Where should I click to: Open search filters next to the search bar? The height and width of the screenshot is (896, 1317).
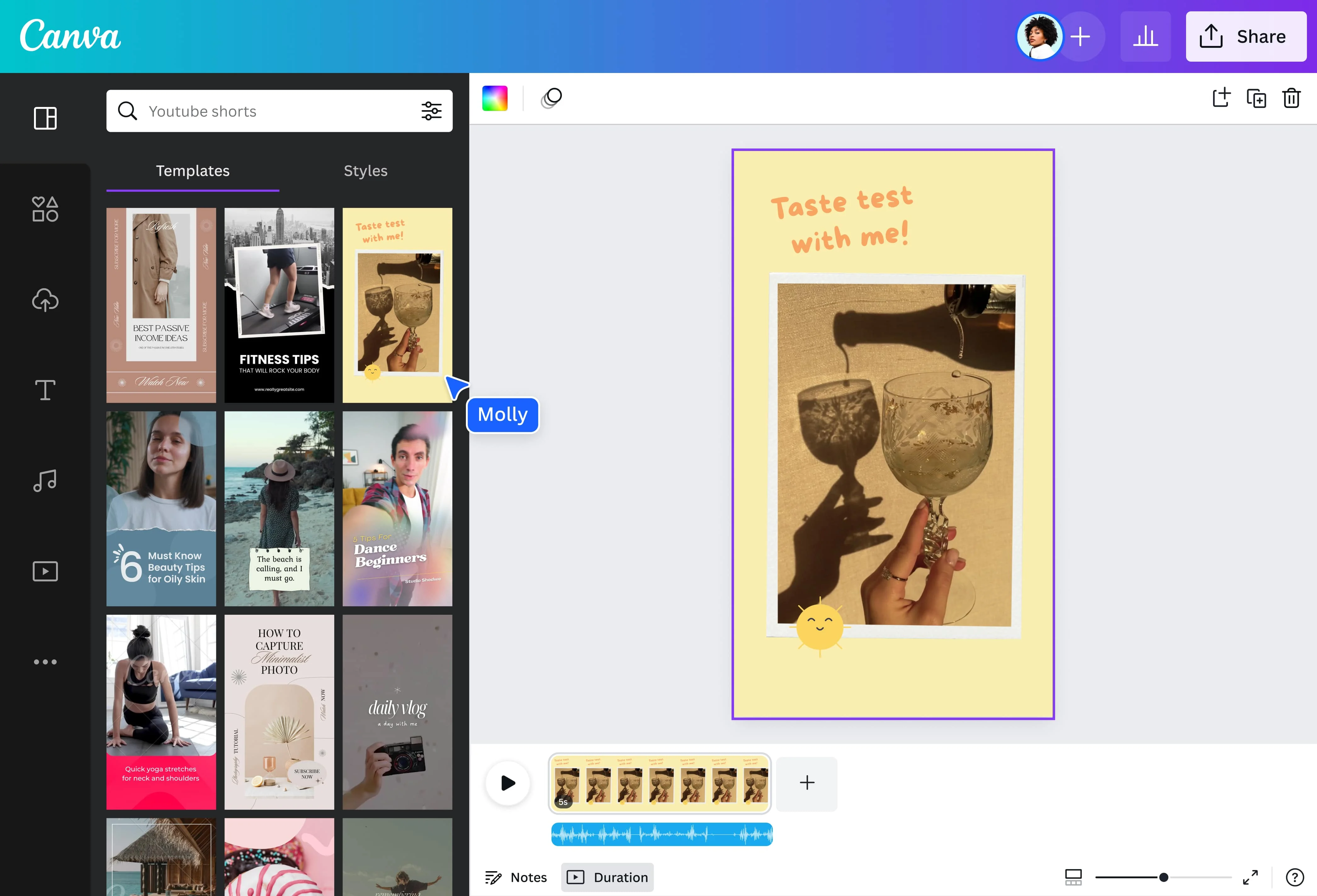pyautogui.click(x=432, y=111)
